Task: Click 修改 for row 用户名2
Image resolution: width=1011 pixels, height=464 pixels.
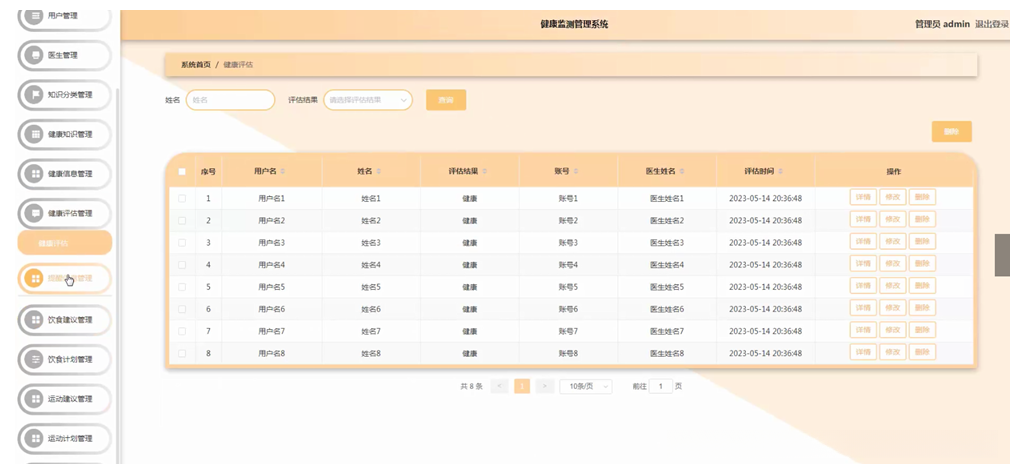Action: 892,220
